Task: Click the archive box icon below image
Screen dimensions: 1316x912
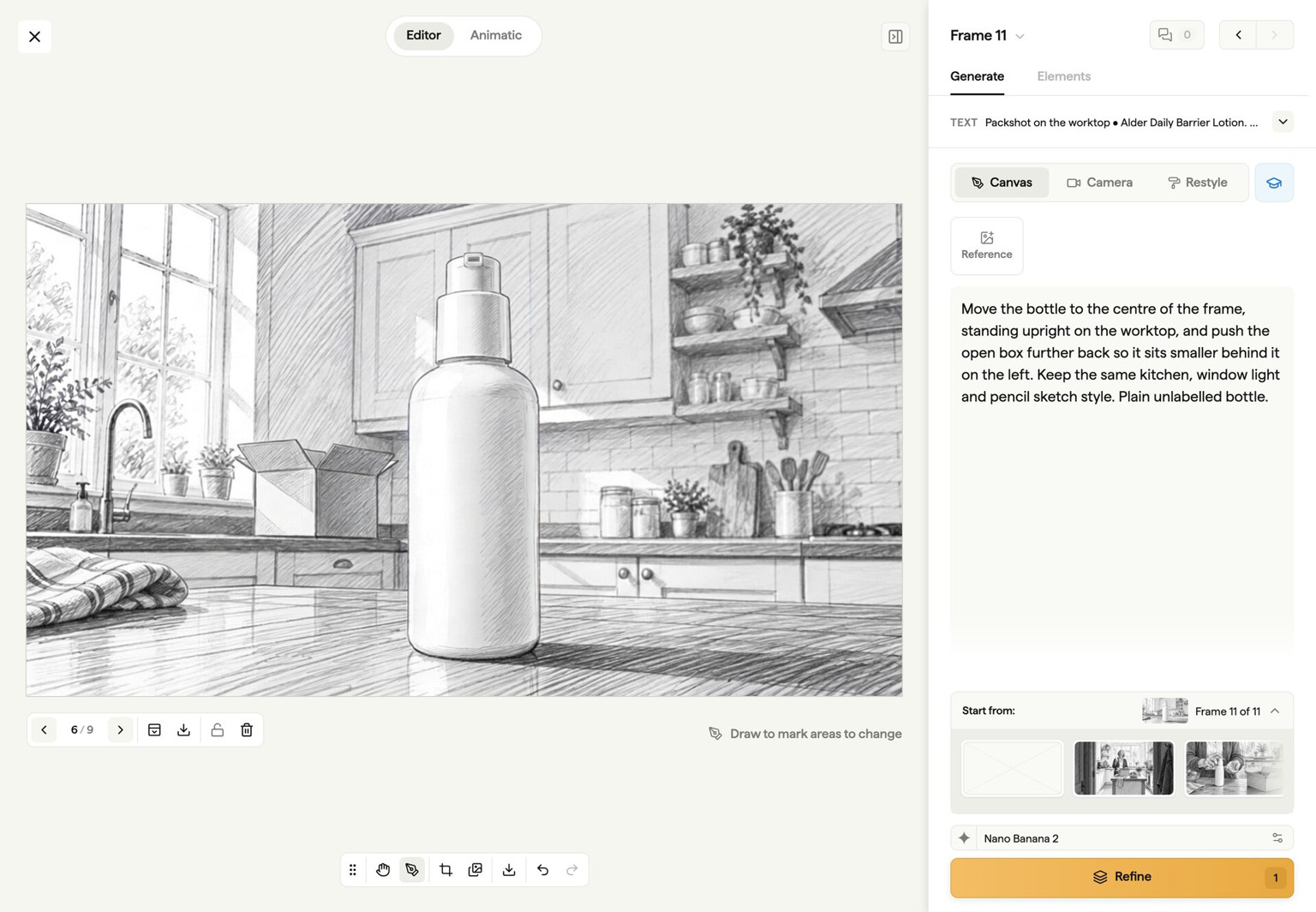Action: [154, 730]
